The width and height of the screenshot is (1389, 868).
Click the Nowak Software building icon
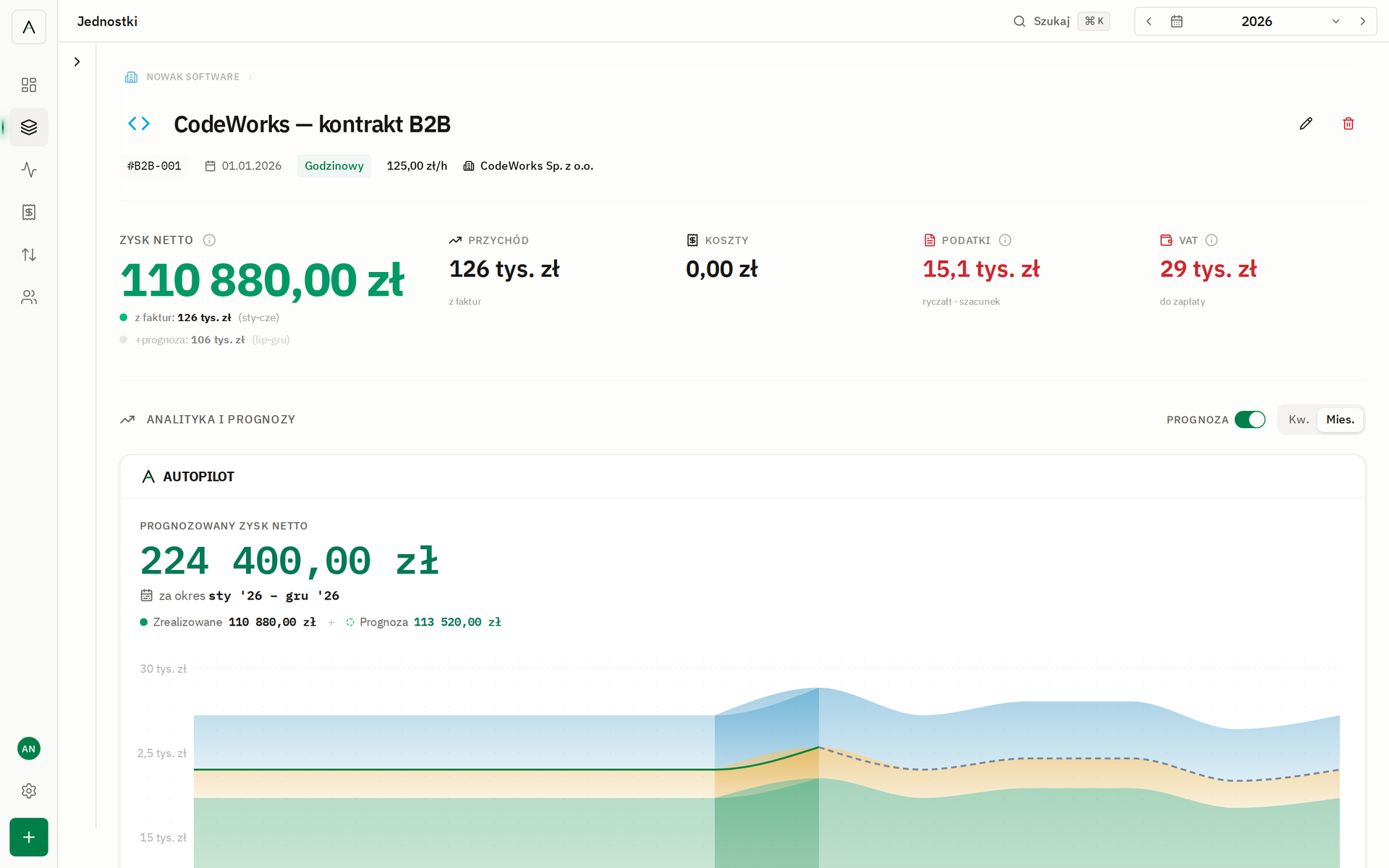coord(131,77)
